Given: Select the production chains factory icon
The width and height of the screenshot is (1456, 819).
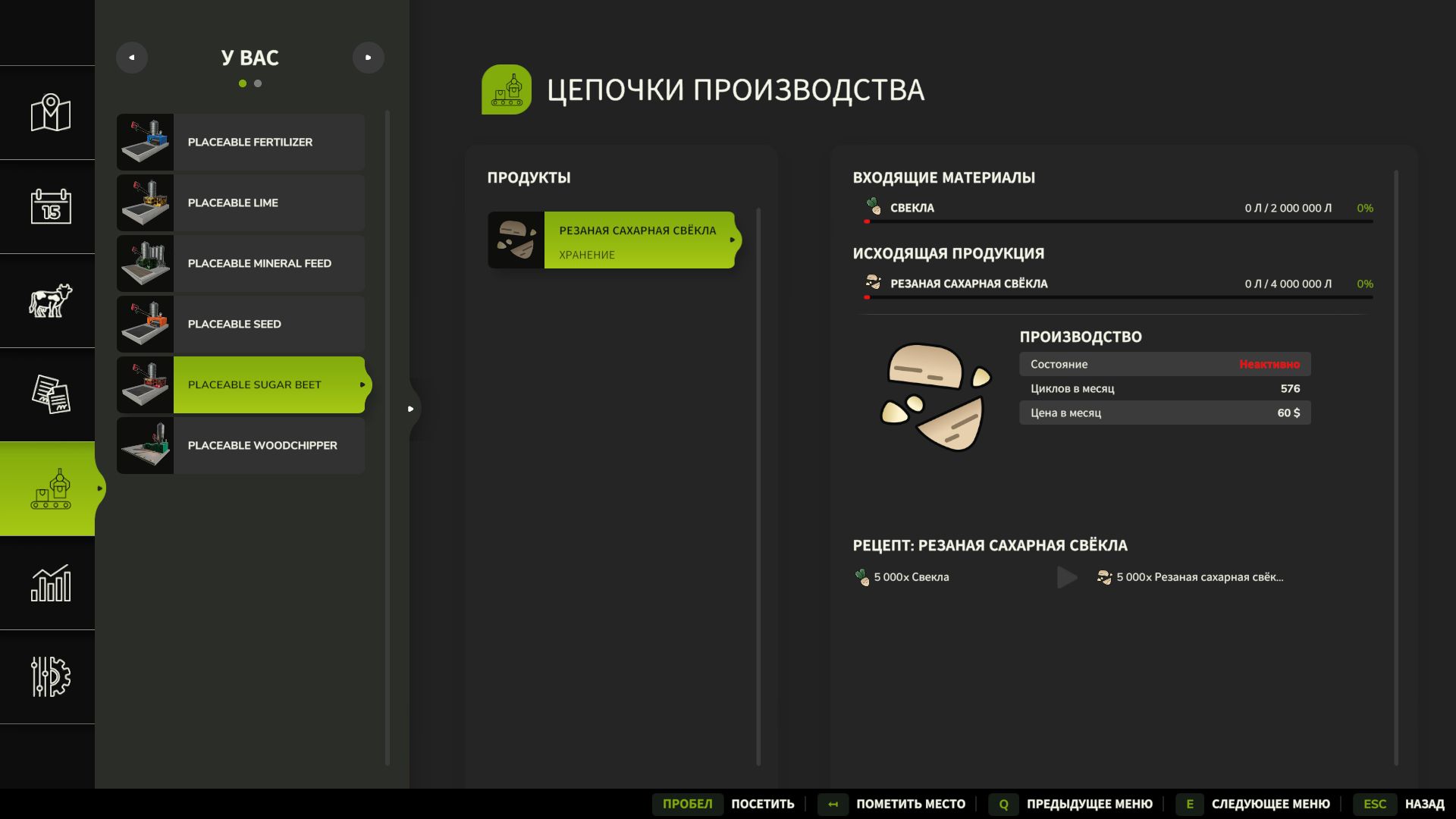Looking at the screenshot, I should [x=50, y=489].
